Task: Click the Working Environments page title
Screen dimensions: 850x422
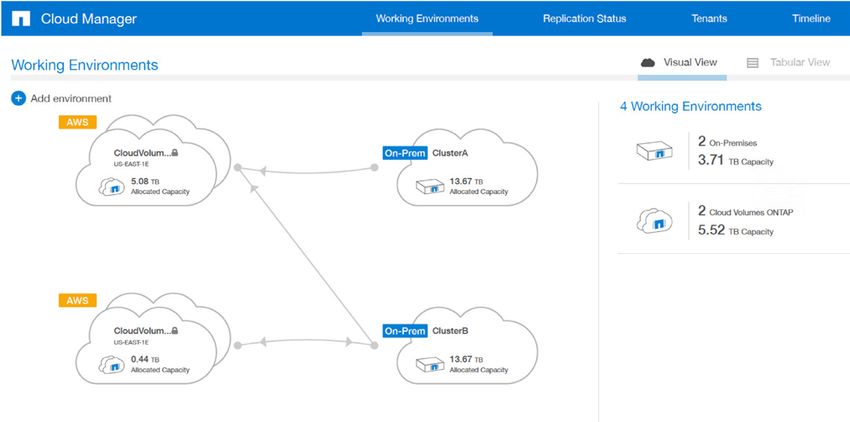Action: (85, 65)
